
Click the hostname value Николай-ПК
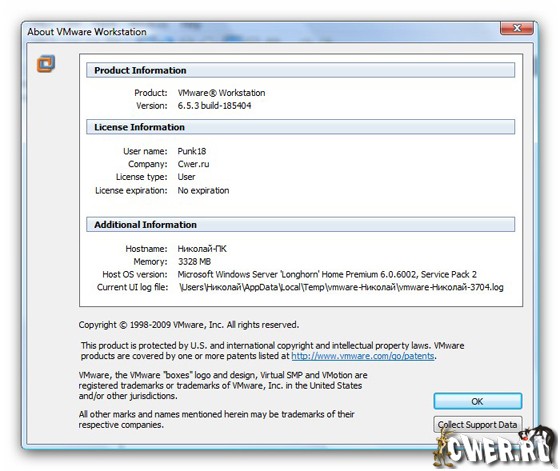[202, 249]
